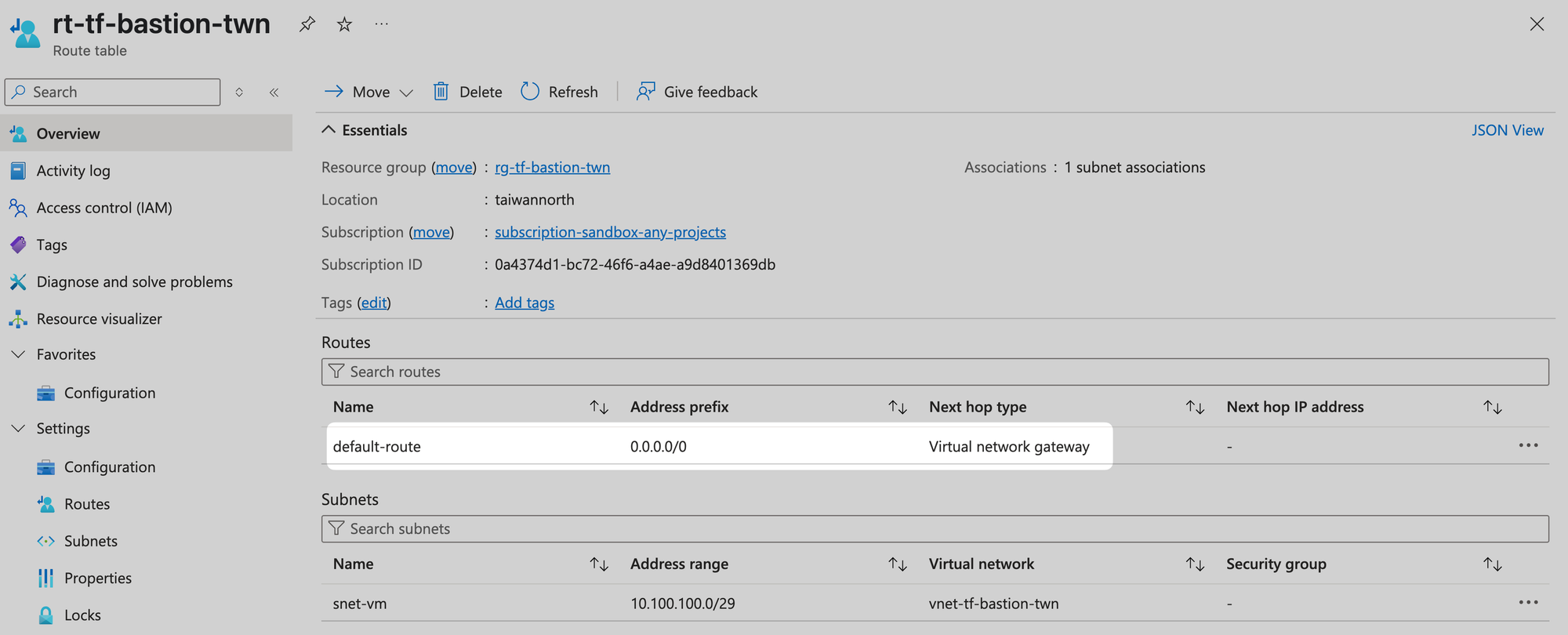Click the Delete trash icon

[x=441, y=92]
